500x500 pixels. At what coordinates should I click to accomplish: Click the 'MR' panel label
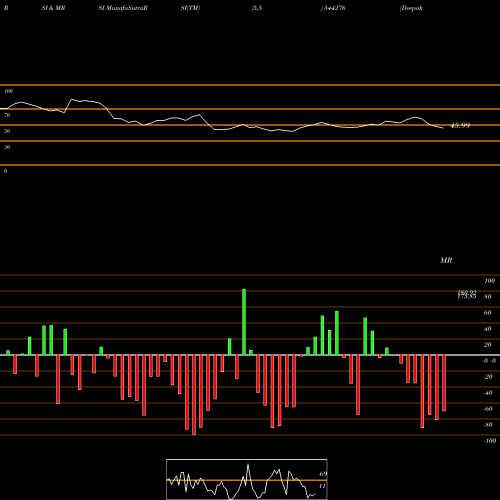(x=446, y=260)
